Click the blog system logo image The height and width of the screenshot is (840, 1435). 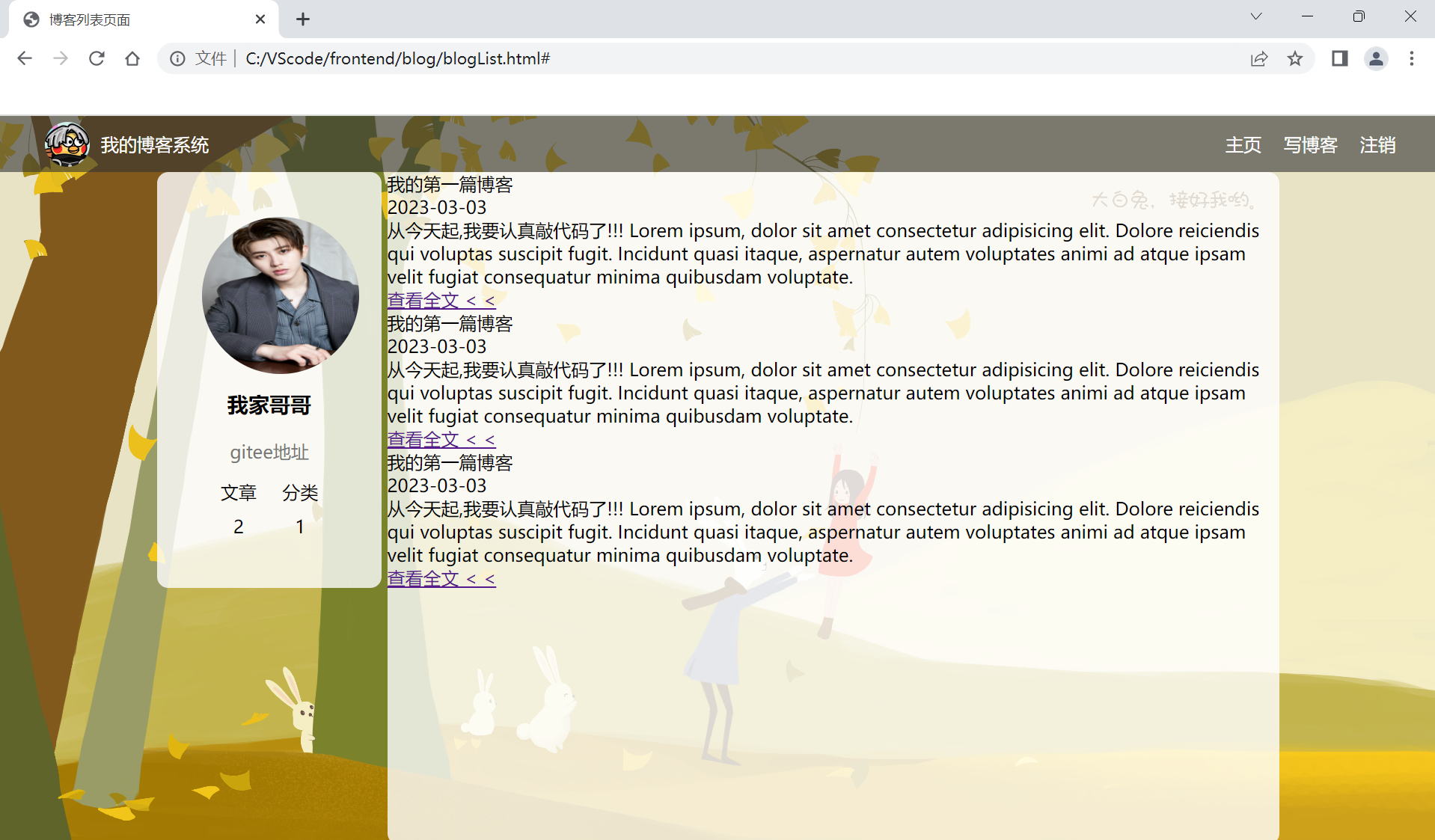pos(67,144)
